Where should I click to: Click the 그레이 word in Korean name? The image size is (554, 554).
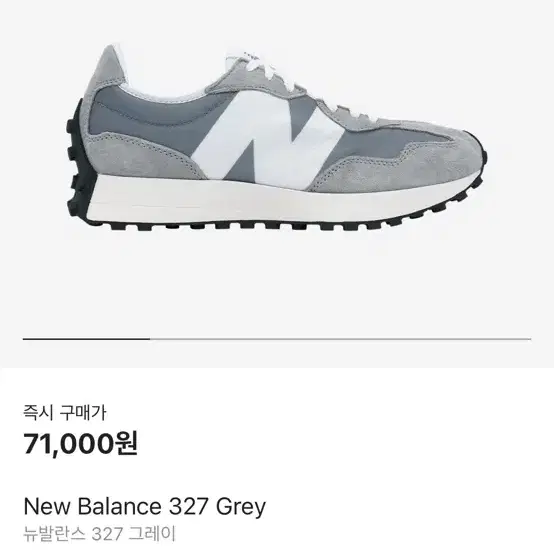point(152,534)
